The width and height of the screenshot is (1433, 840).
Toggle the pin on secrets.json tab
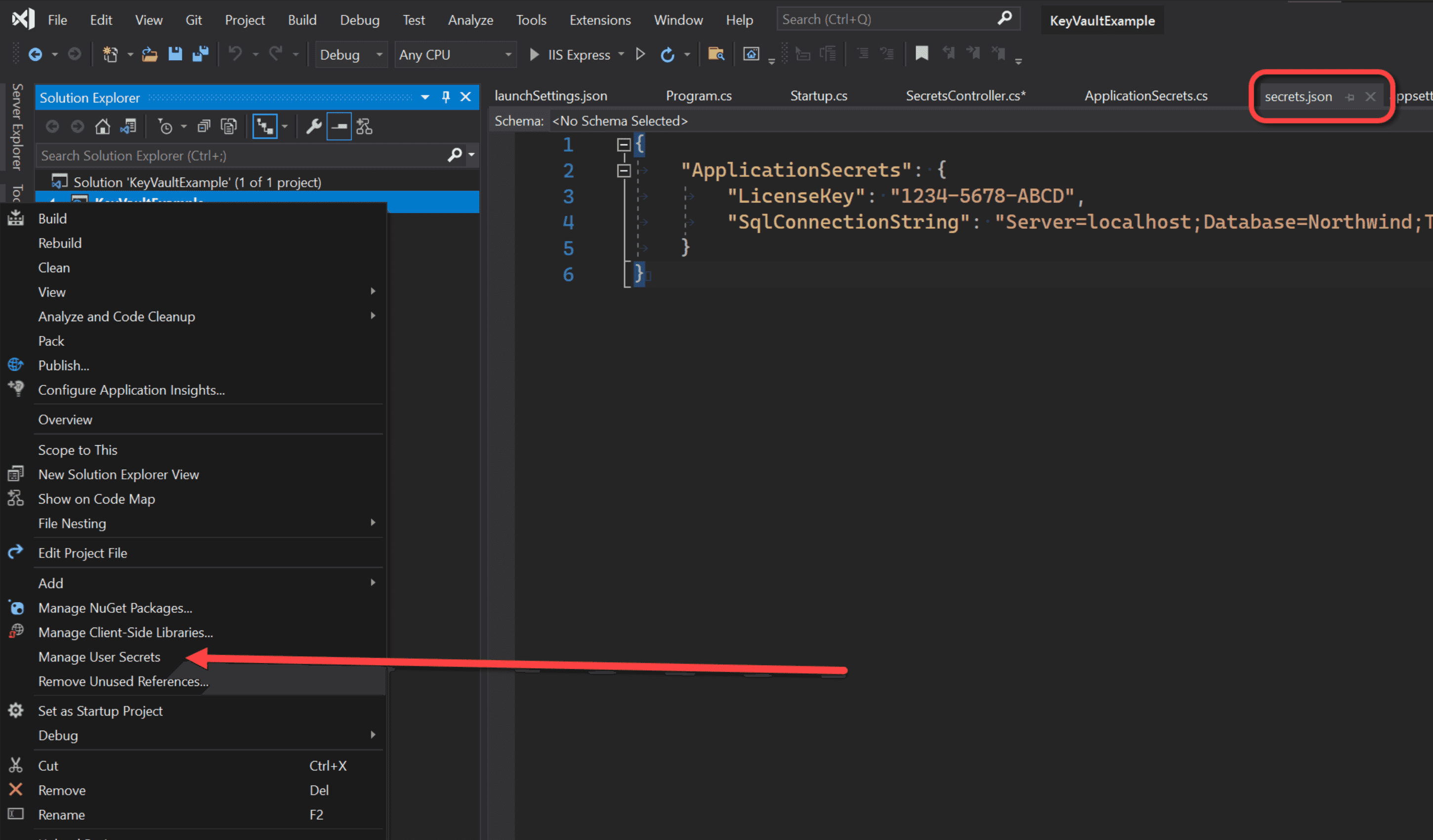click(1350, 97)
